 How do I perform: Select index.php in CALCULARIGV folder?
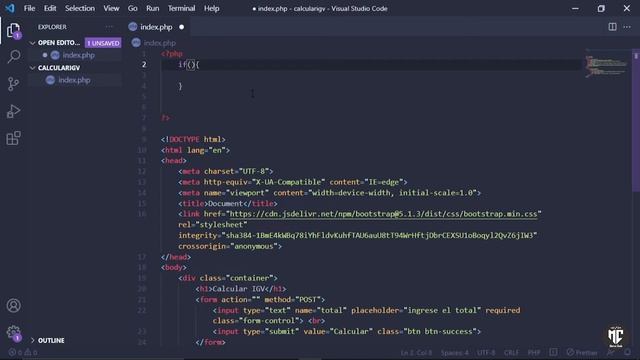pos(74,80)
